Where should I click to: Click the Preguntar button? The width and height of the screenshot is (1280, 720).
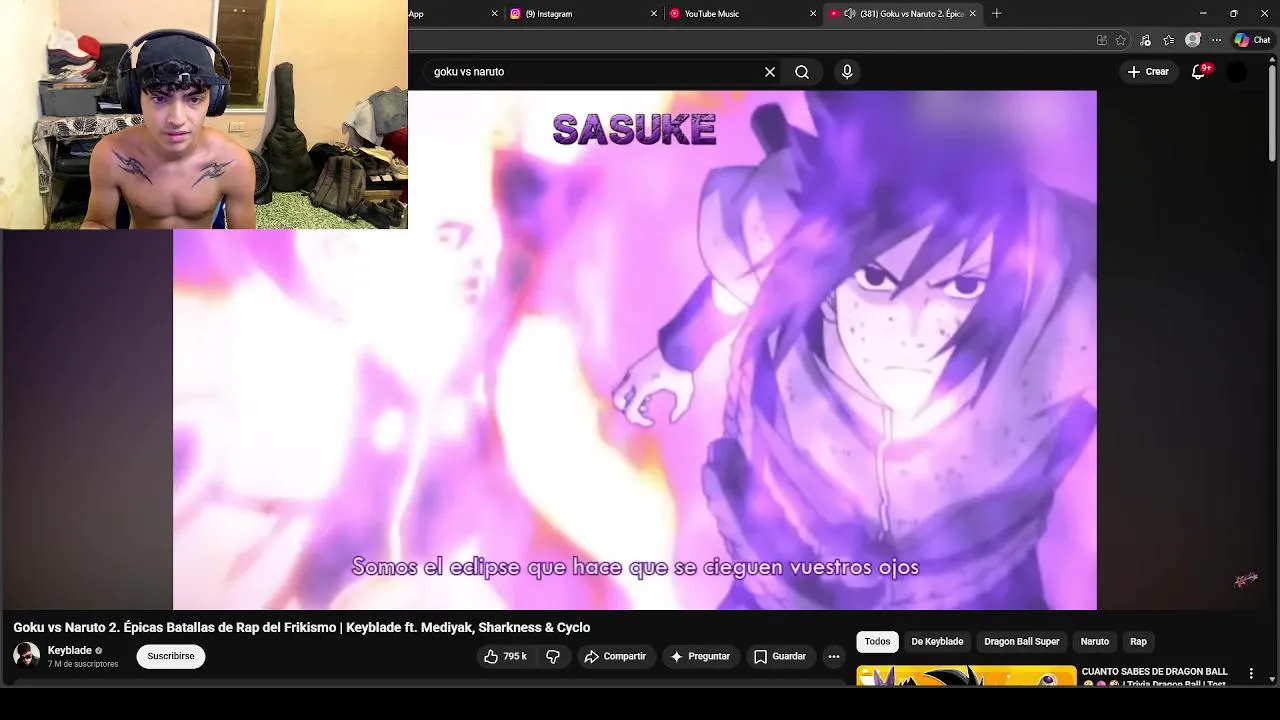tap(700, 657)
